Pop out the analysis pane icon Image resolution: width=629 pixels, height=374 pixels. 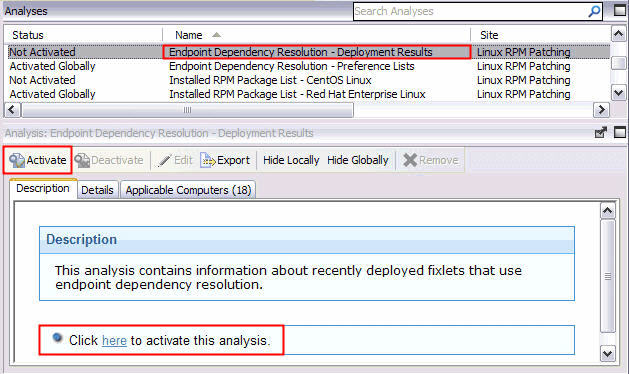click(x=601, y=132)
